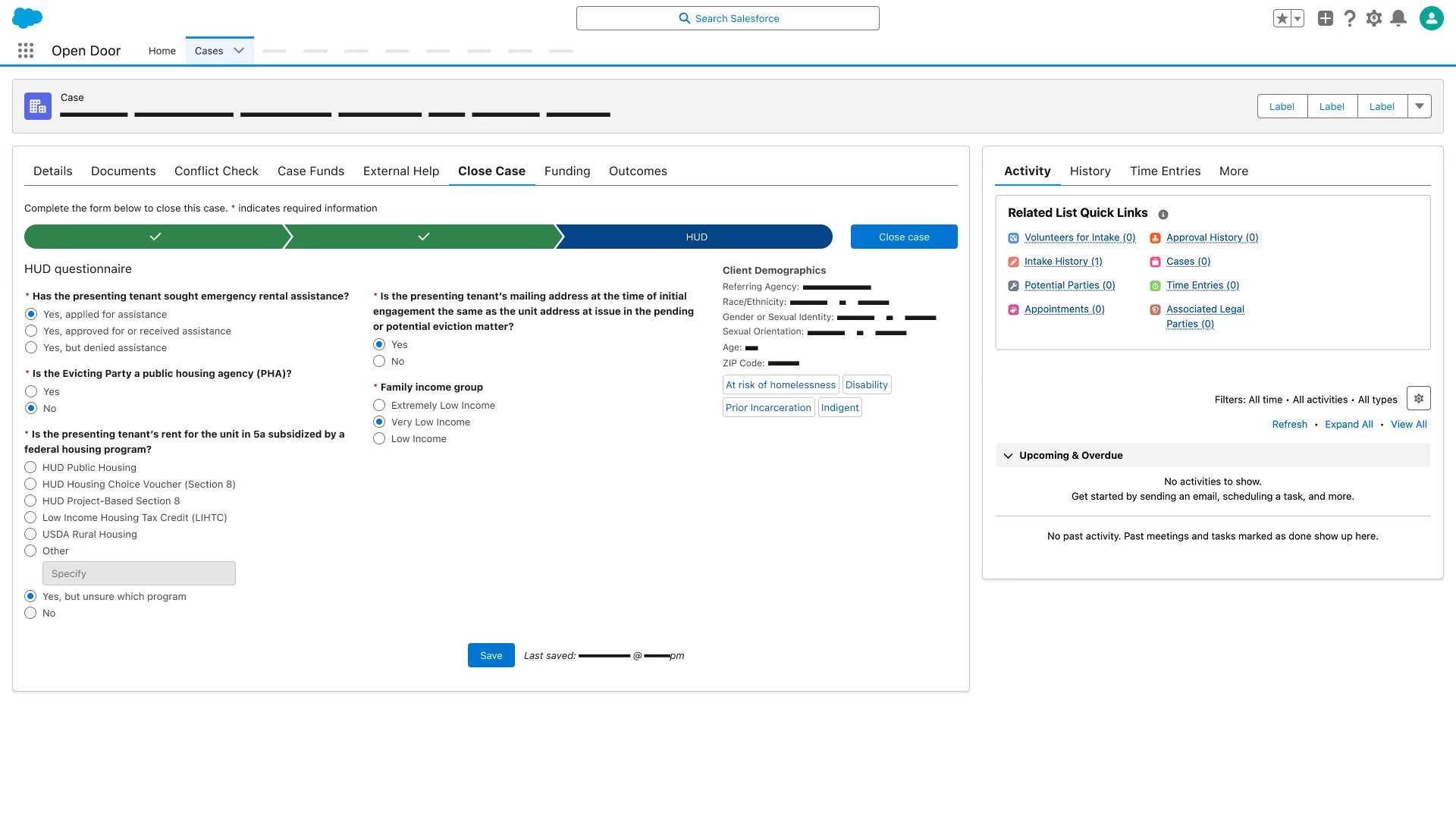Open the Help question mark icon

point(1350,18)
